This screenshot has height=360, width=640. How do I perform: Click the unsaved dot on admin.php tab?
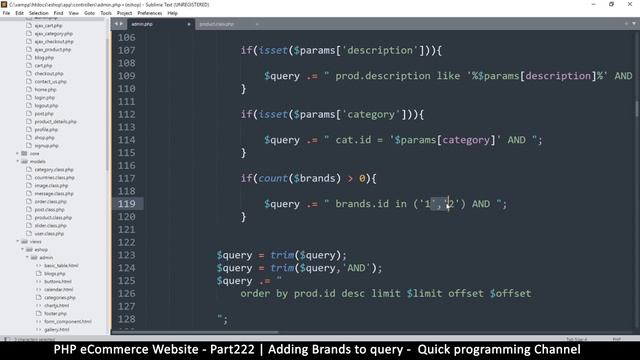(x=189, y=24)
